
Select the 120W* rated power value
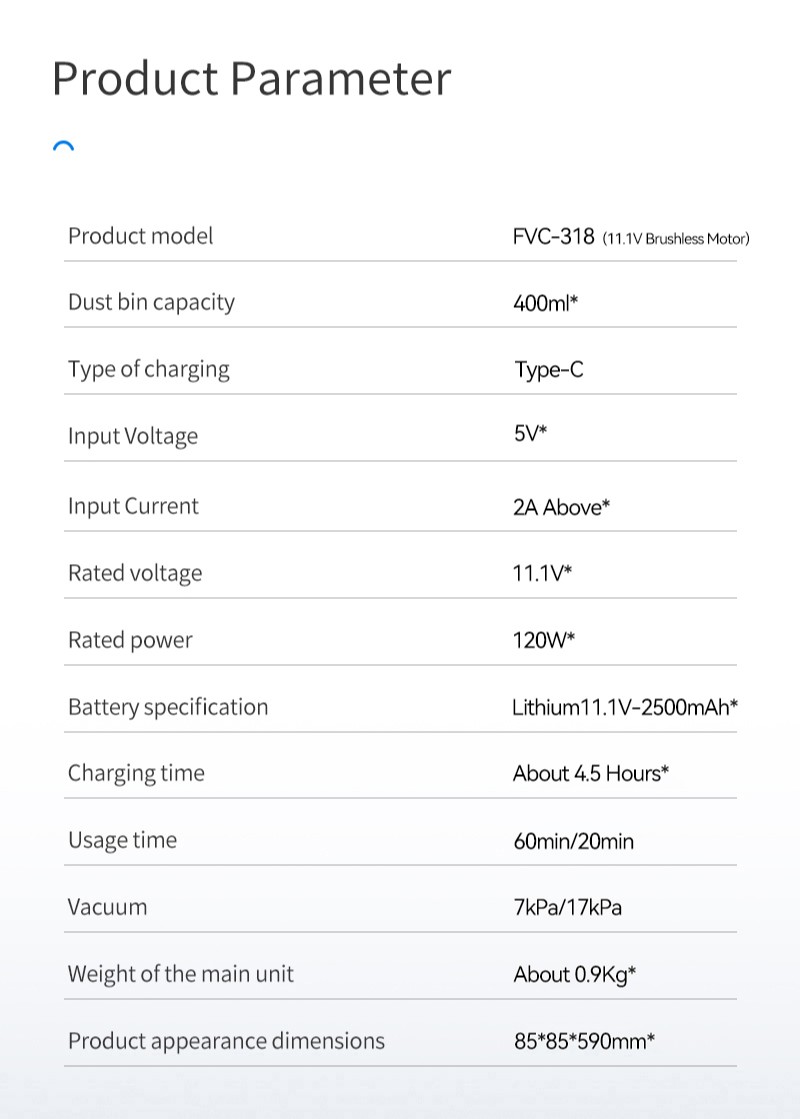point(543,640)
